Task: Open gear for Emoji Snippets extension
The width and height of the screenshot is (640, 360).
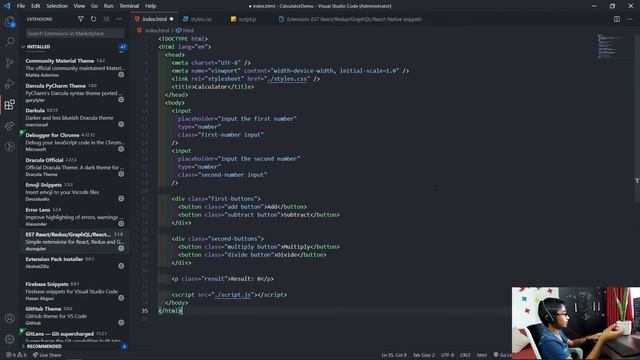Action: click(121, 198)
